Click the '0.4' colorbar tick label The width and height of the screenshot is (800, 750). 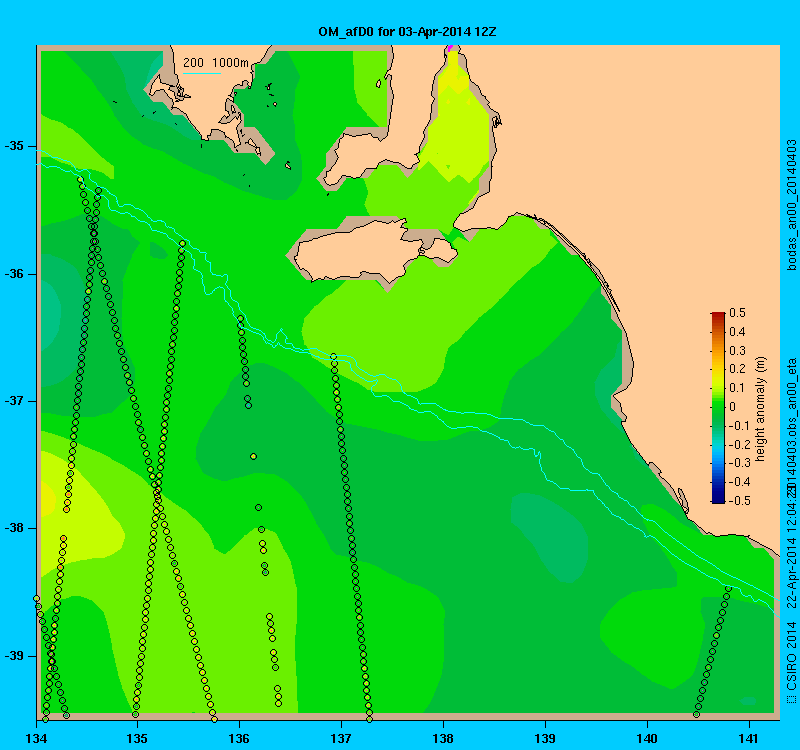737,332
